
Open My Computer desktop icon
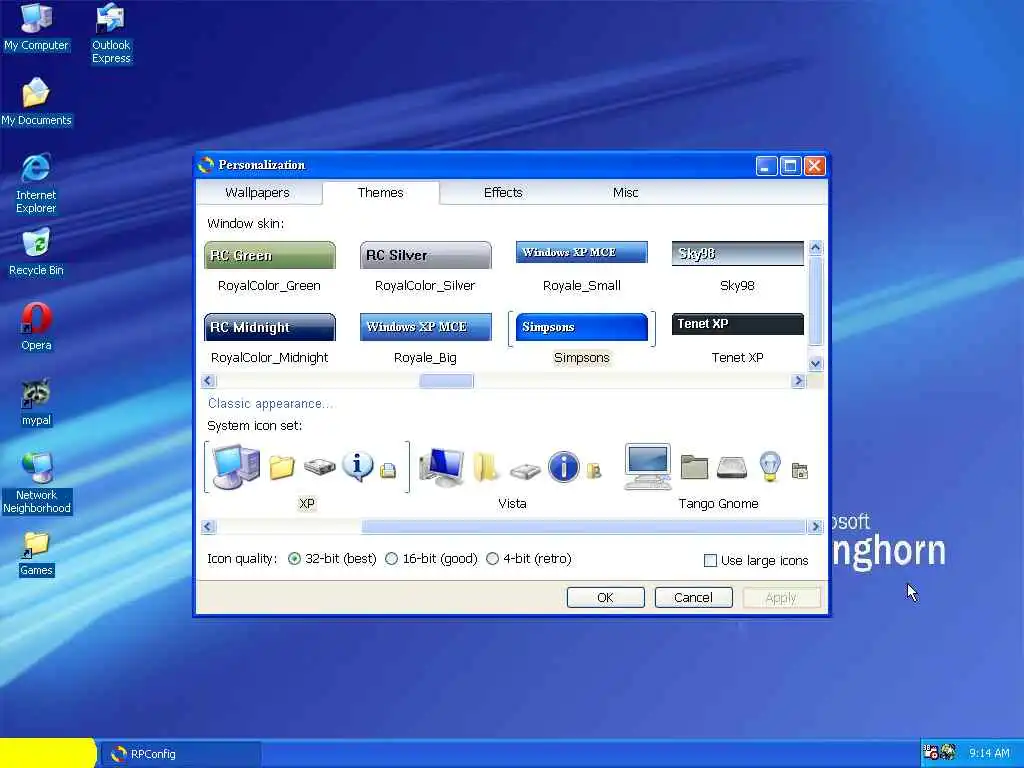pyautogui.click(x=36, y=27)
